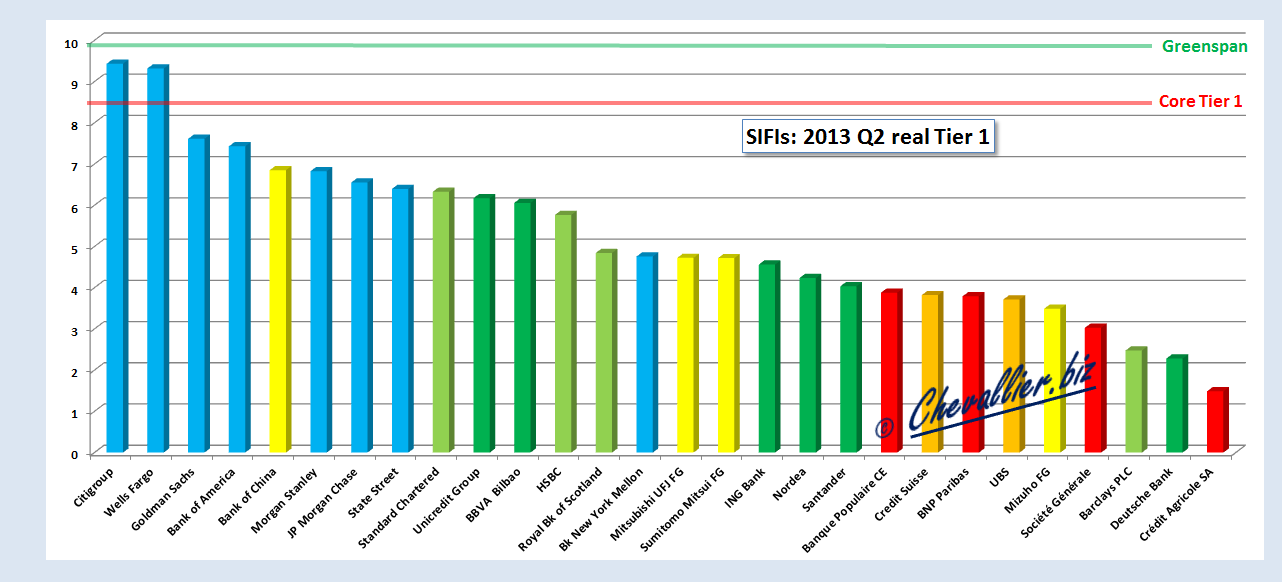
Task: Click the Santander bar
Action: pyautogui.click(x=851, y=369)
